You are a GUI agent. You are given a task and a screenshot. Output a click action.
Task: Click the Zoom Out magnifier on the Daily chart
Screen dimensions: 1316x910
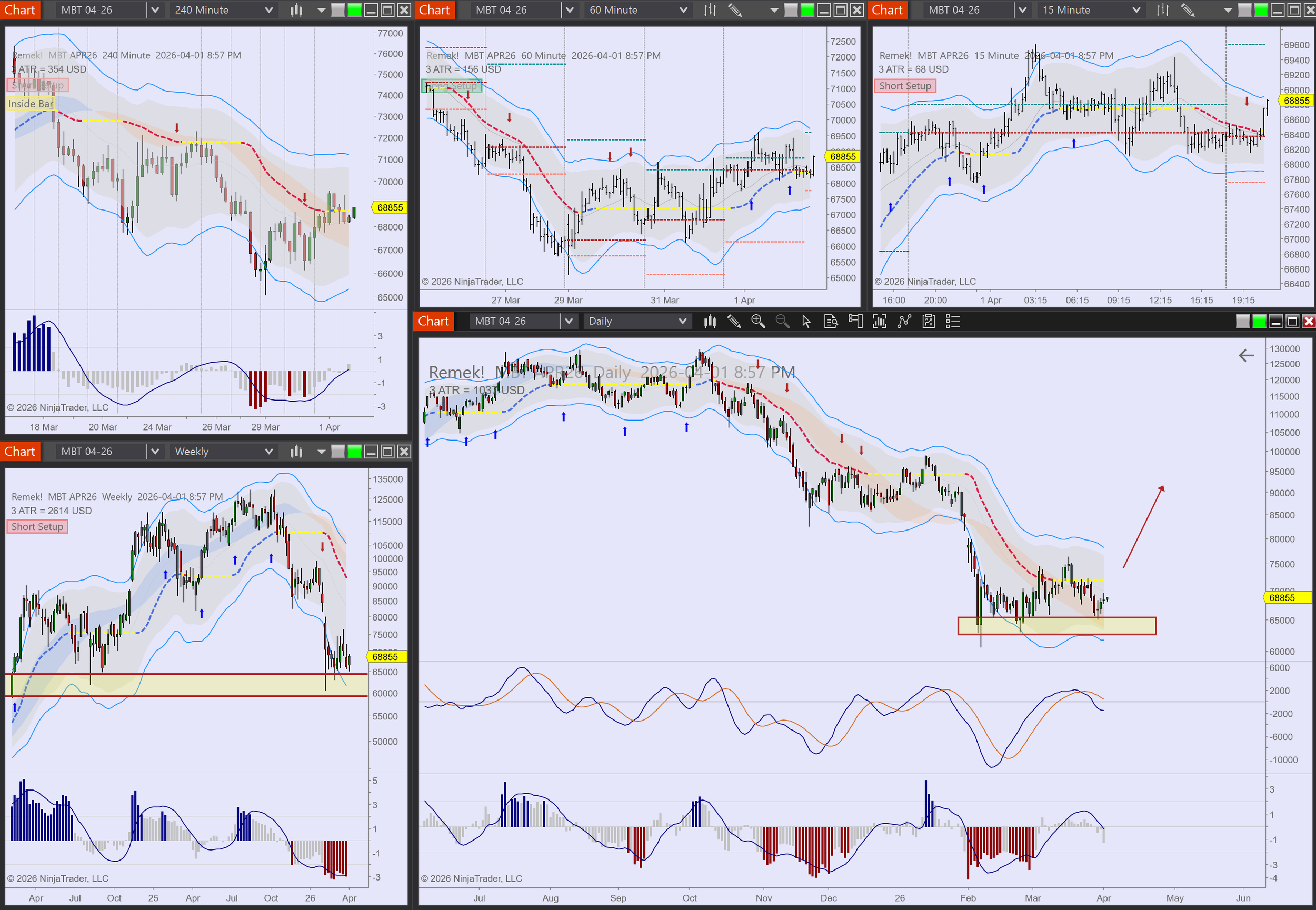click(782, 321)
